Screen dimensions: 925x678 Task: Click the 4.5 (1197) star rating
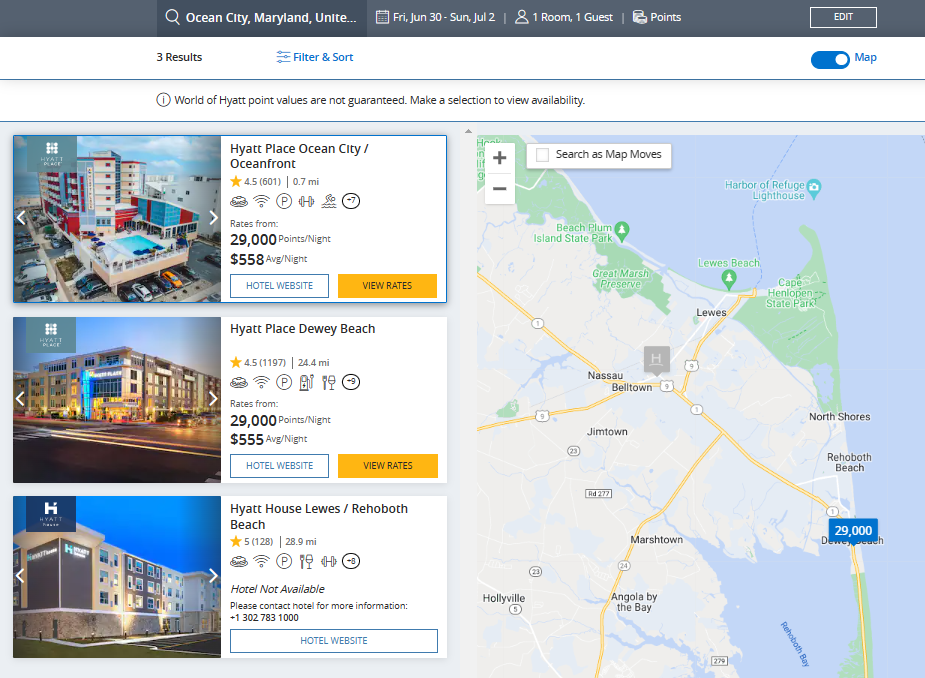tap(258, 362)
